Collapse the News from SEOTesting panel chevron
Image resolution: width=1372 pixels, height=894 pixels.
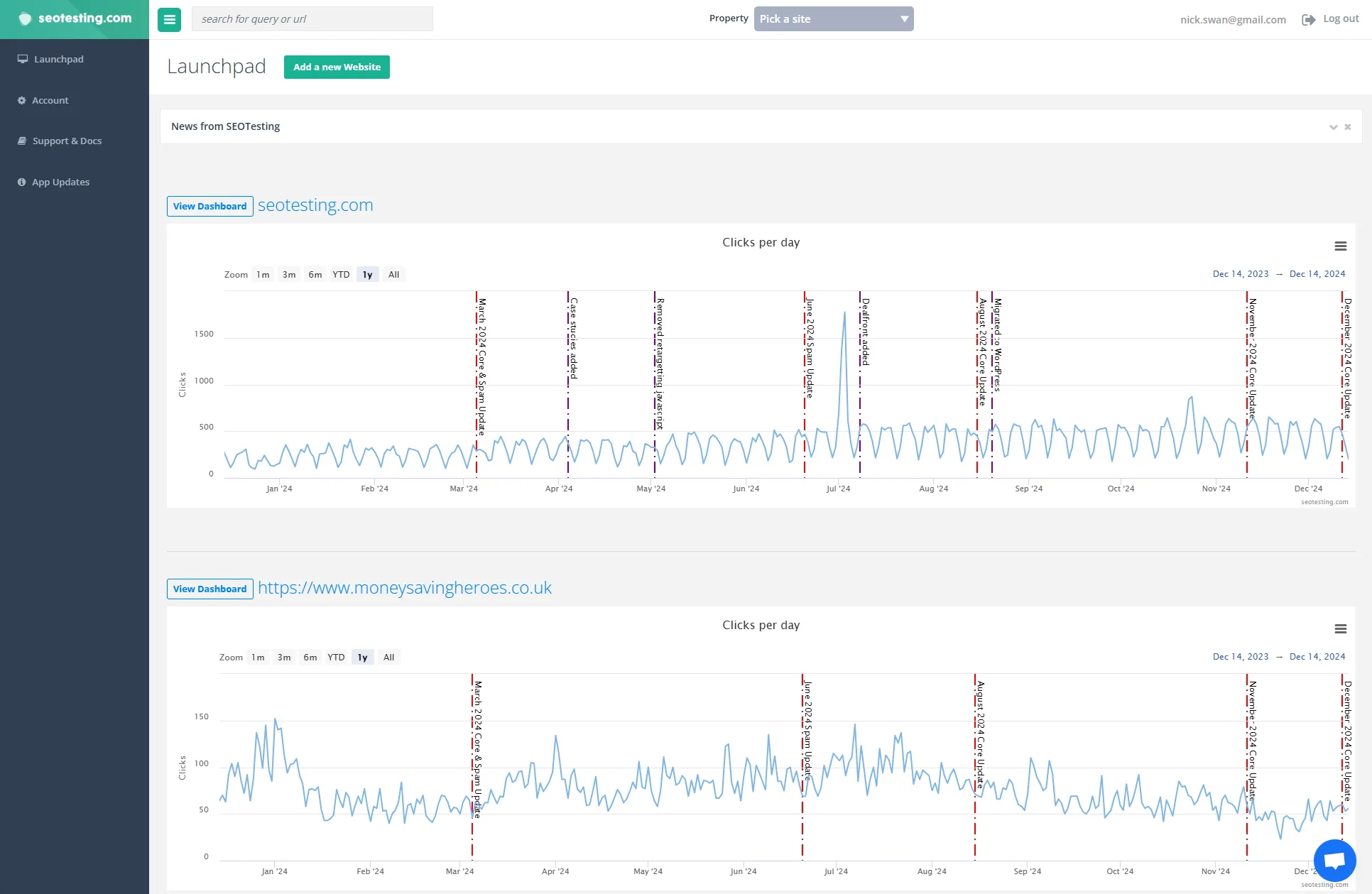(x=1333, y=127)
